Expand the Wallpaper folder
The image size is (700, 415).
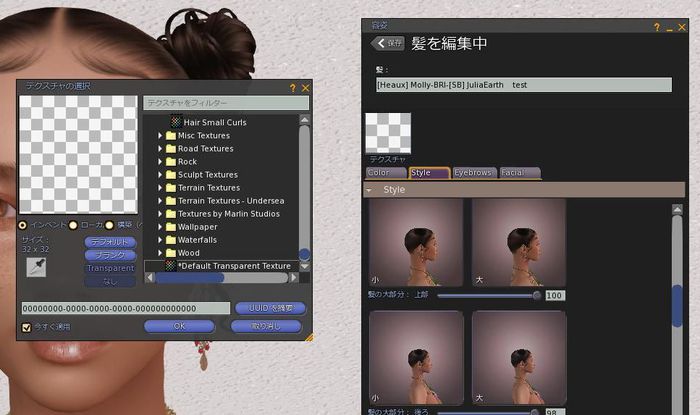(x=160, y=227)
